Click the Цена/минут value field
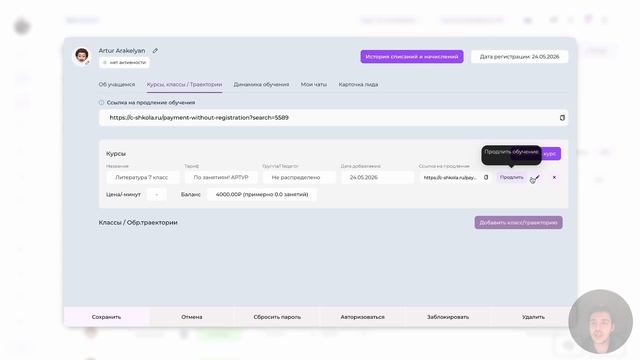The width and height of the screenshot is (640, 360). click(156, 195)
